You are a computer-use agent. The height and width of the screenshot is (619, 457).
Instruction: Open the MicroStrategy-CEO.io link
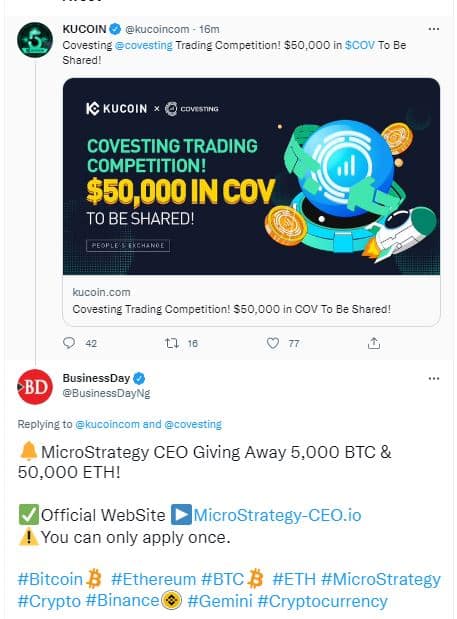point(277,515)
